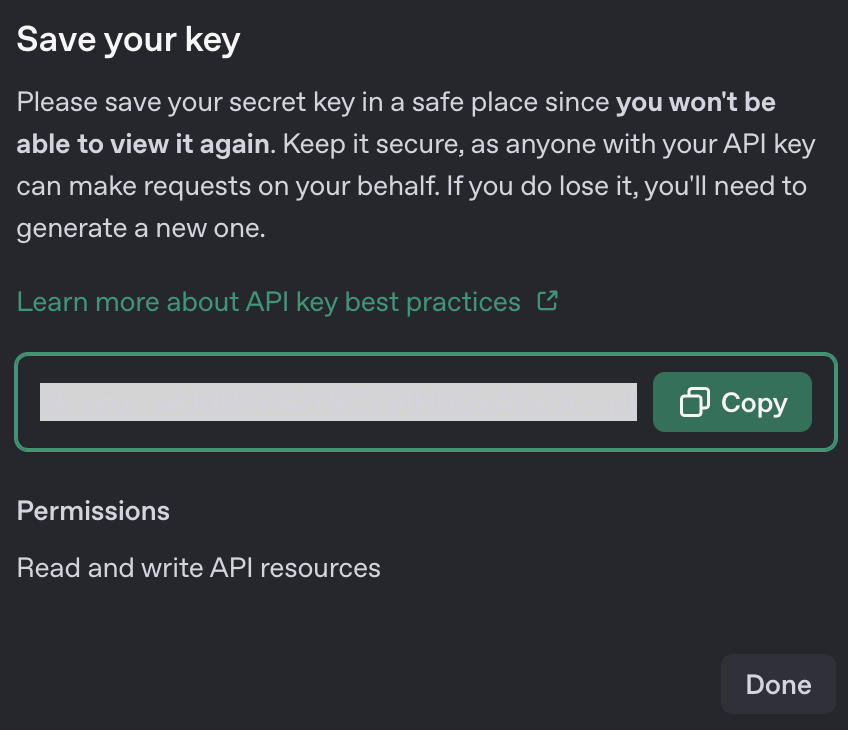848x730 pixels.
Task: Click the Permissions label
Action: (x=93, y=511)
